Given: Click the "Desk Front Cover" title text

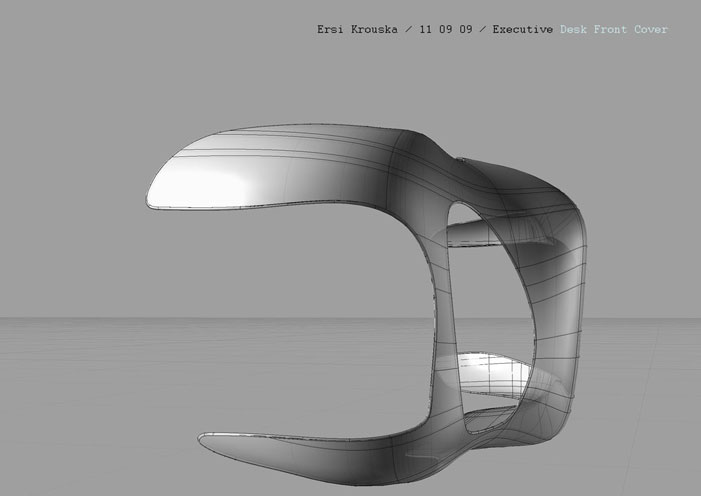Looking at the screenshot, I should pyautogui.click(x=614, y=30).
